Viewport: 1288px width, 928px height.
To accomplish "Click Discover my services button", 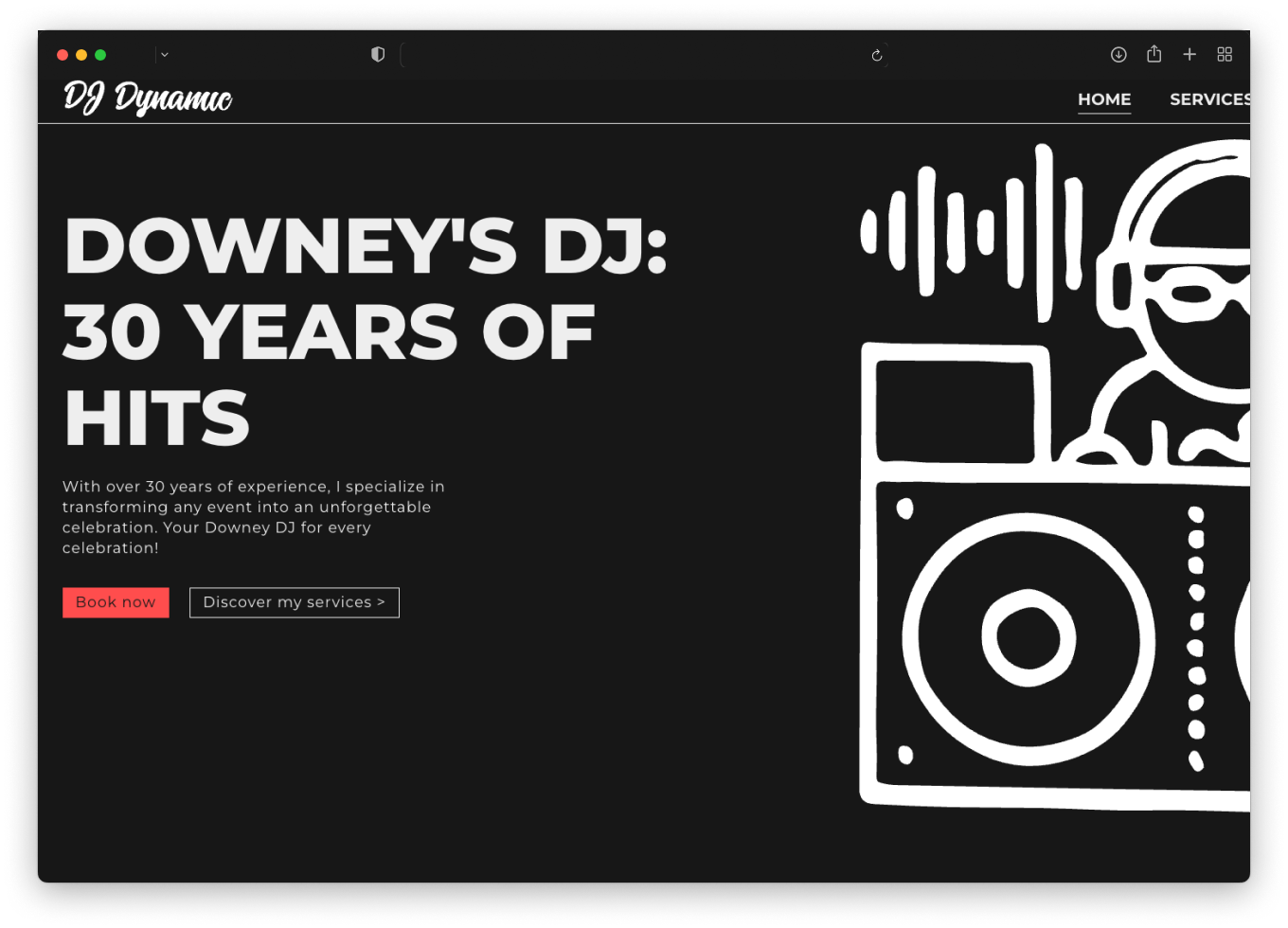I will (294, 602).
